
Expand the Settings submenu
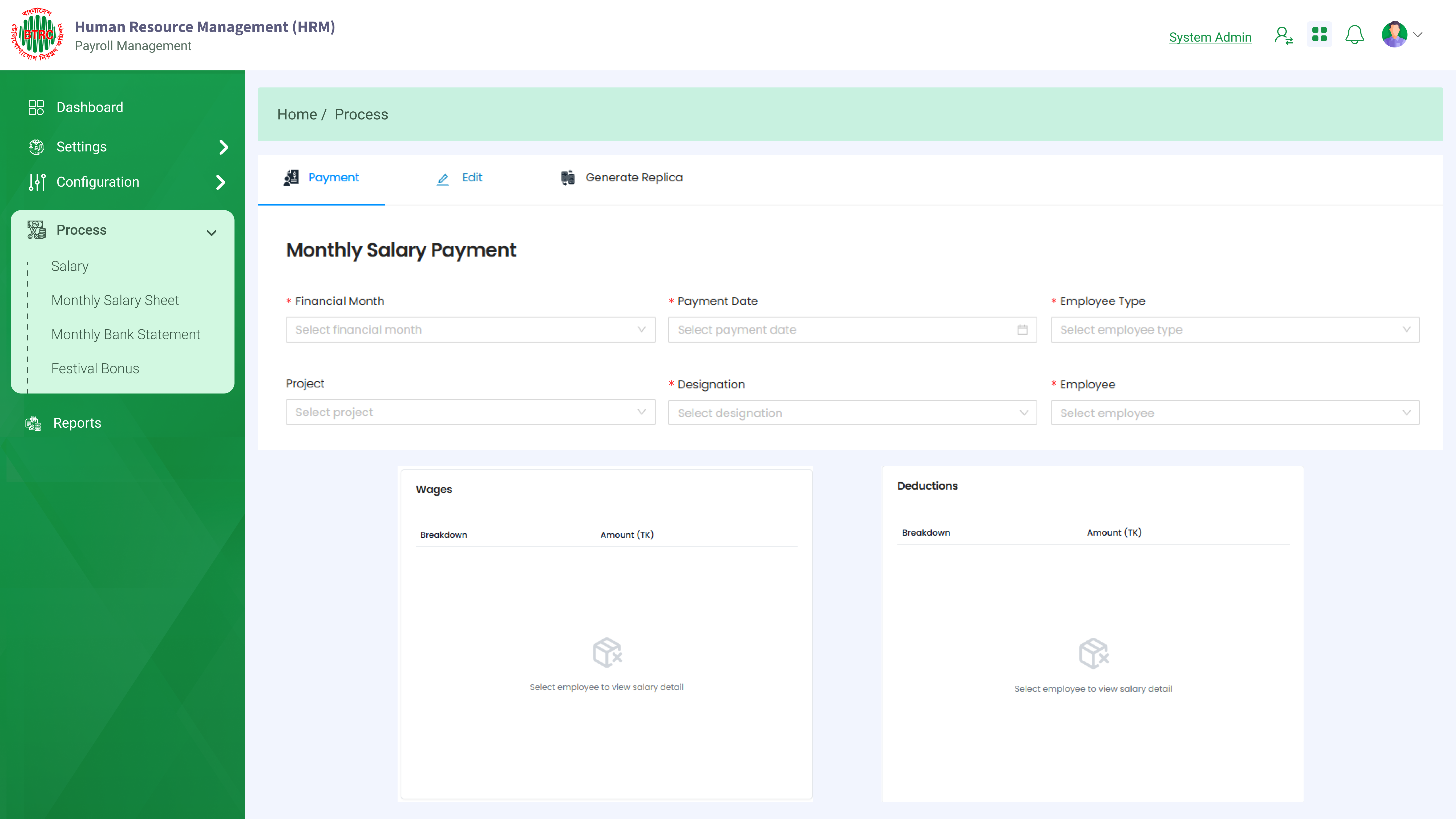pos(223,147)
